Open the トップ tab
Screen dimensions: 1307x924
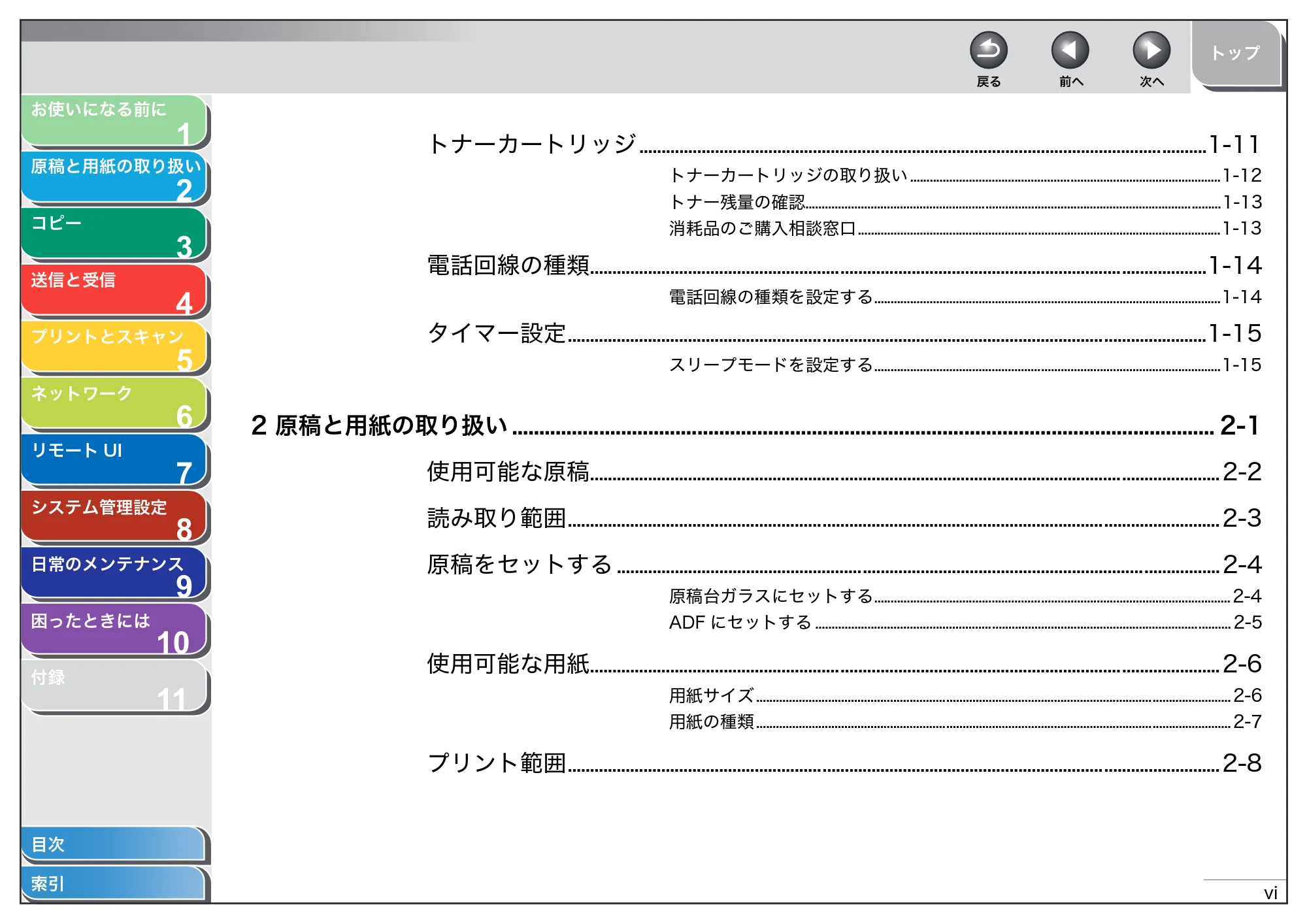(1236, 54)
